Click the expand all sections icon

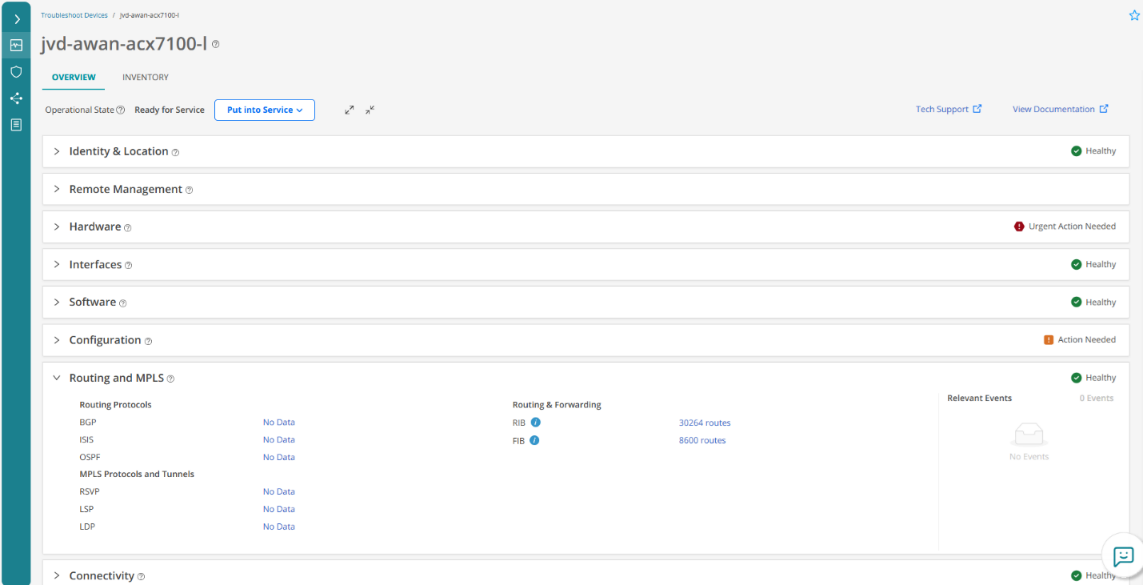(349, 110)
